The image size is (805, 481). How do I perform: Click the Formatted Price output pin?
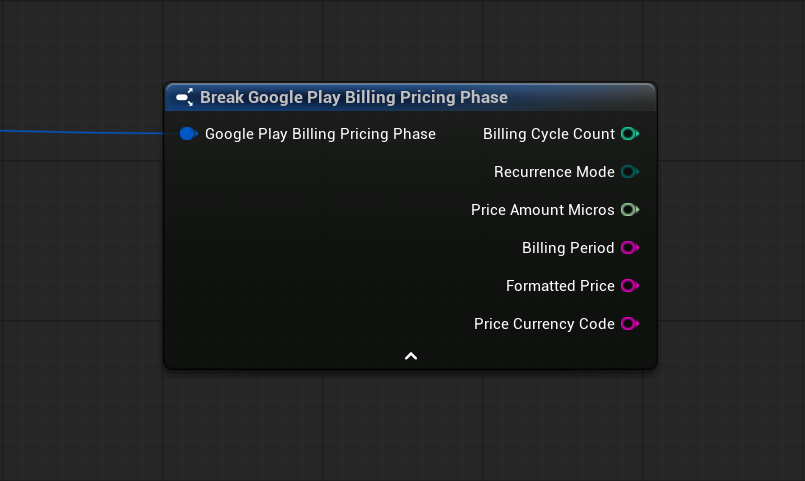(x=629, y=286)
